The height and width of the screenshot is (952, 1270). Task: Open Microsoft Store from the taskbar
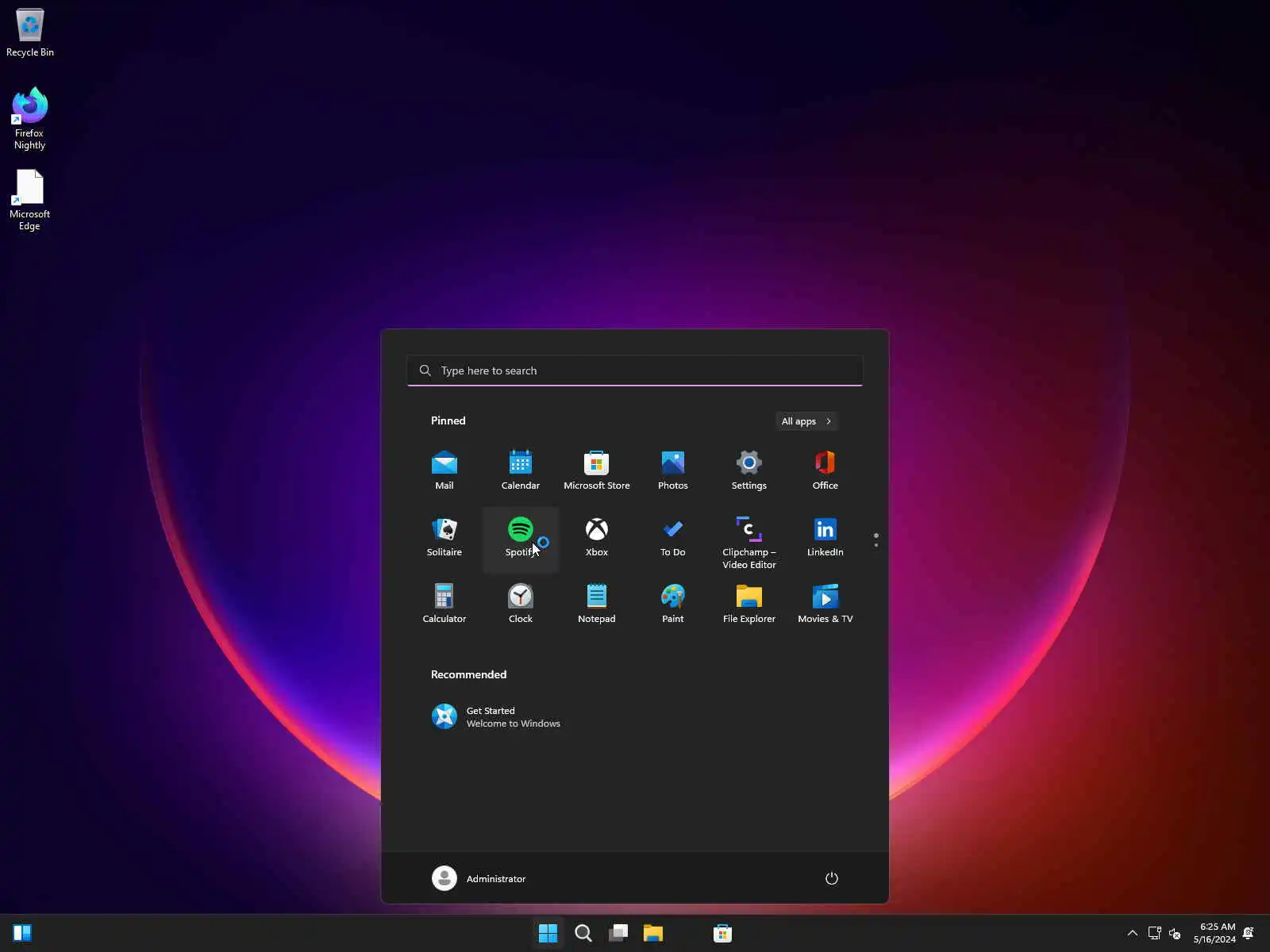coord(722,933)
